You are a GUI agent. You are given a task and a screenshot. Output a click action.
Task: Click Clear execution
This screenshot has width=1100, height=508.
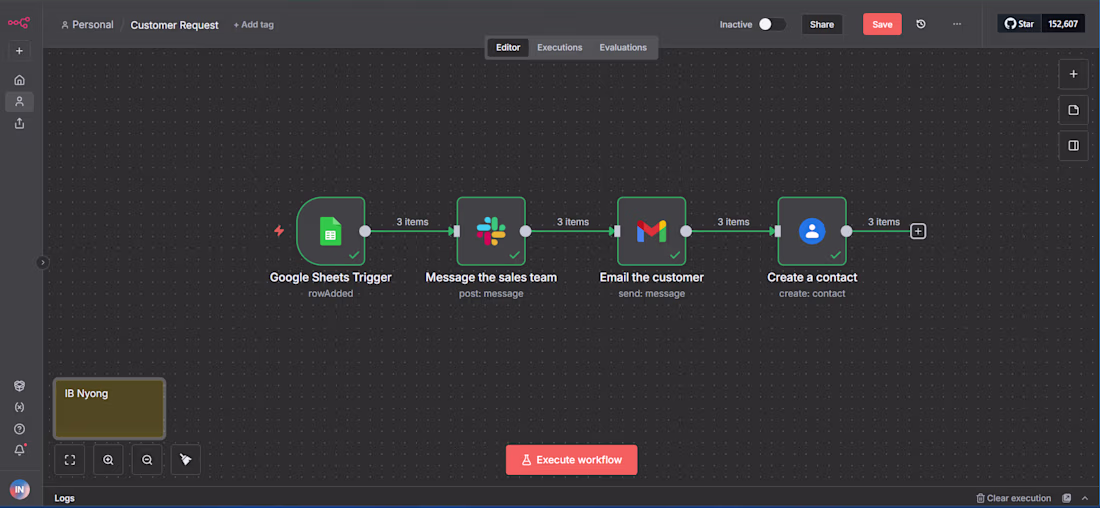[1014, 498]
